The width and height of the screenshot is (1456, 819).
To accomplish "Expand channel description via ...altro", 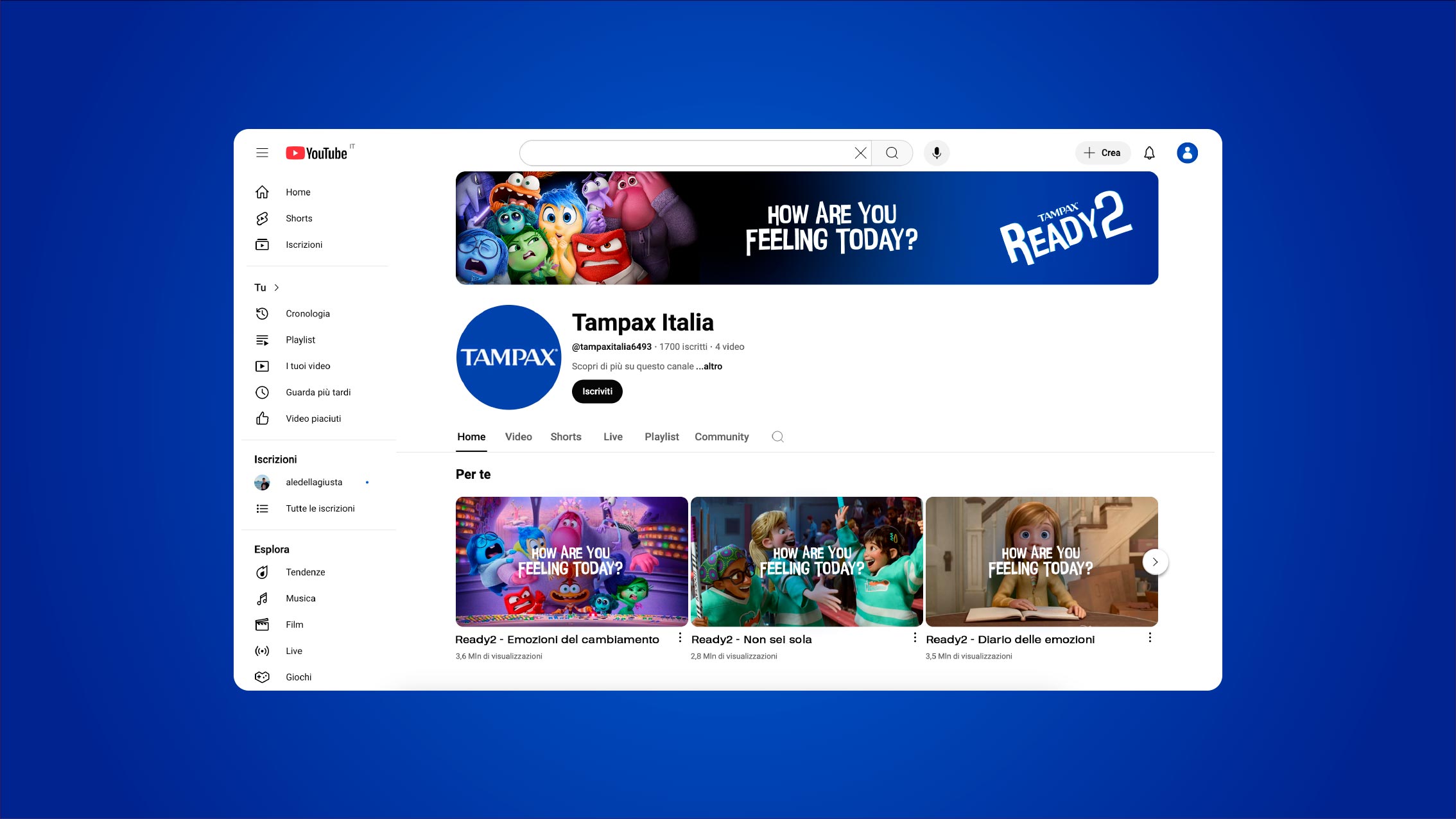I will pos(709,366).
